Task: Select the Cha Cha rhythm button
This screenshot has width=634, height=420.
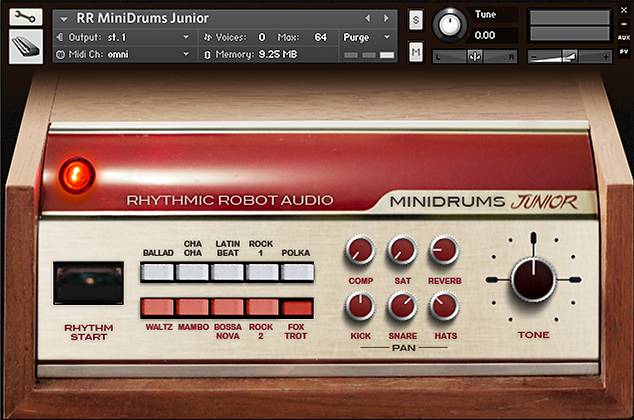Action: pos(192,272)
